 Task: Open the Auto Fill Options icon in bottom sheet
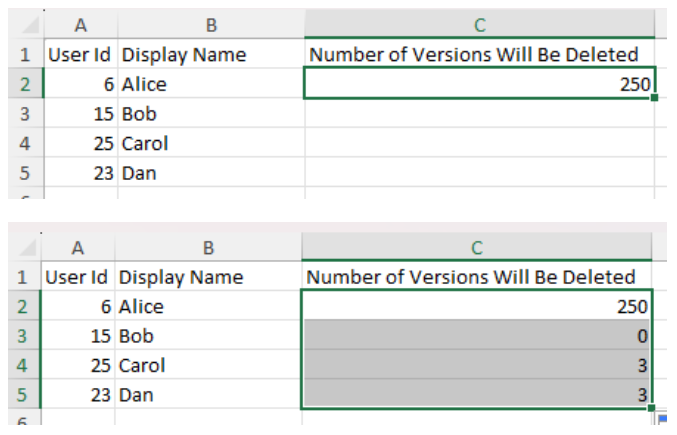click(x=662, y=418)
